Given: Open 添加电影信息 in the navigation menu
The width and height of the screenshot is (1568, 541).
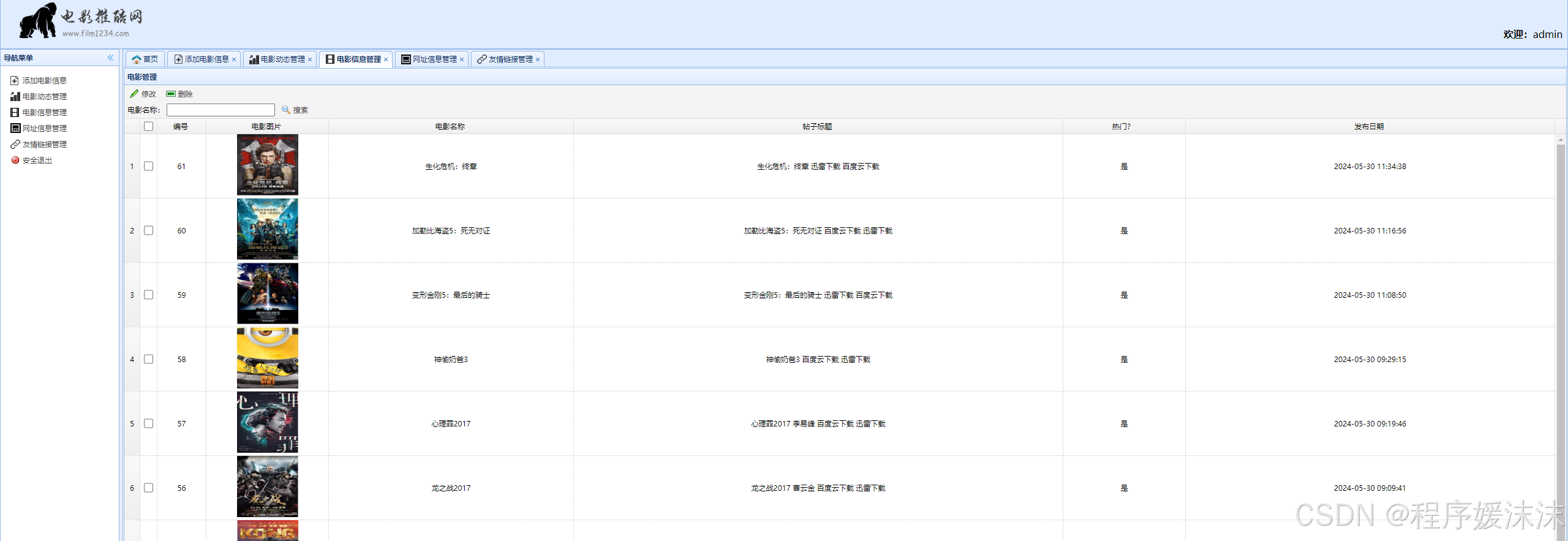Looking at the screenshot, I should (x=45, y=81).
